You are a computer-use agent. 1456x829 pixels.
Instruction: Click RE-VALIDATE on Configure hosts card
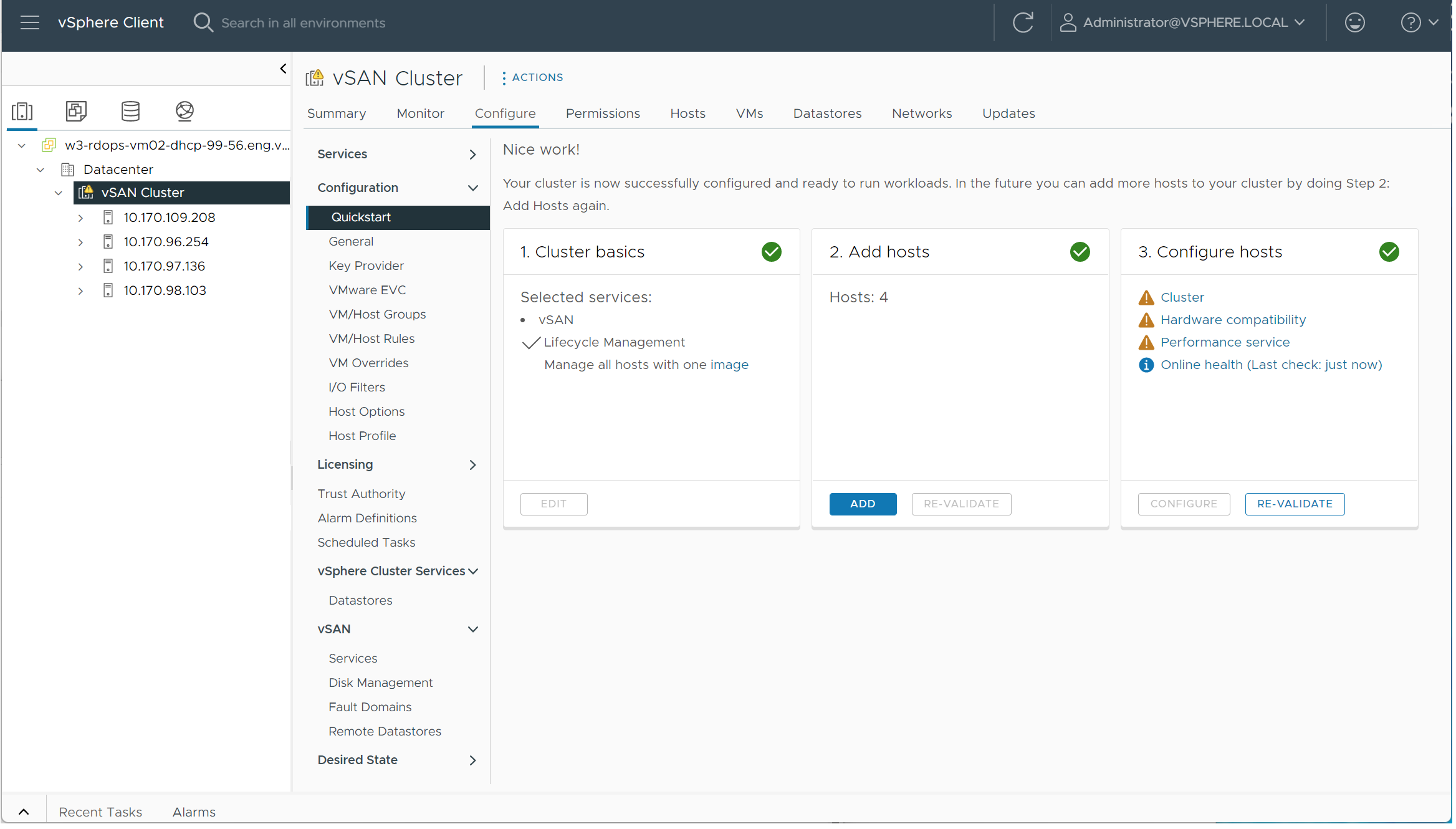[1294, 503]
